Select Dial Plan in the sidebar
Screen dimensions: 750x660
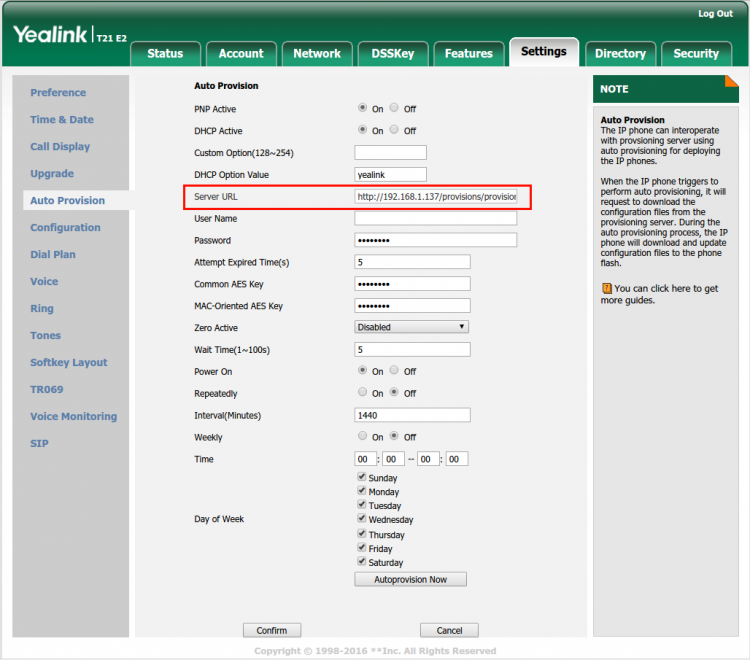53,254
